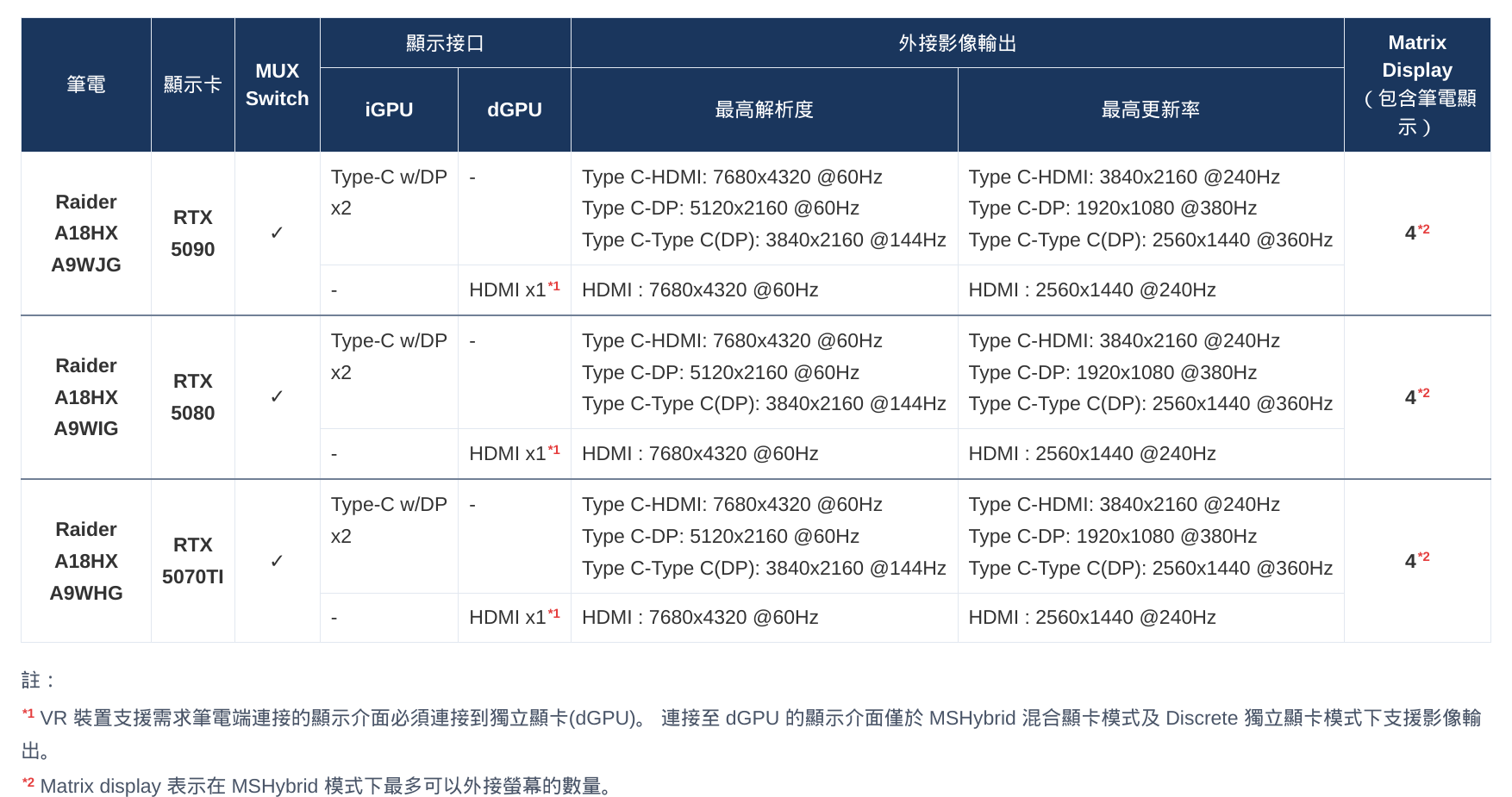Select Type-C w/DP x2 for A9WIG

(x=389, y=357)
